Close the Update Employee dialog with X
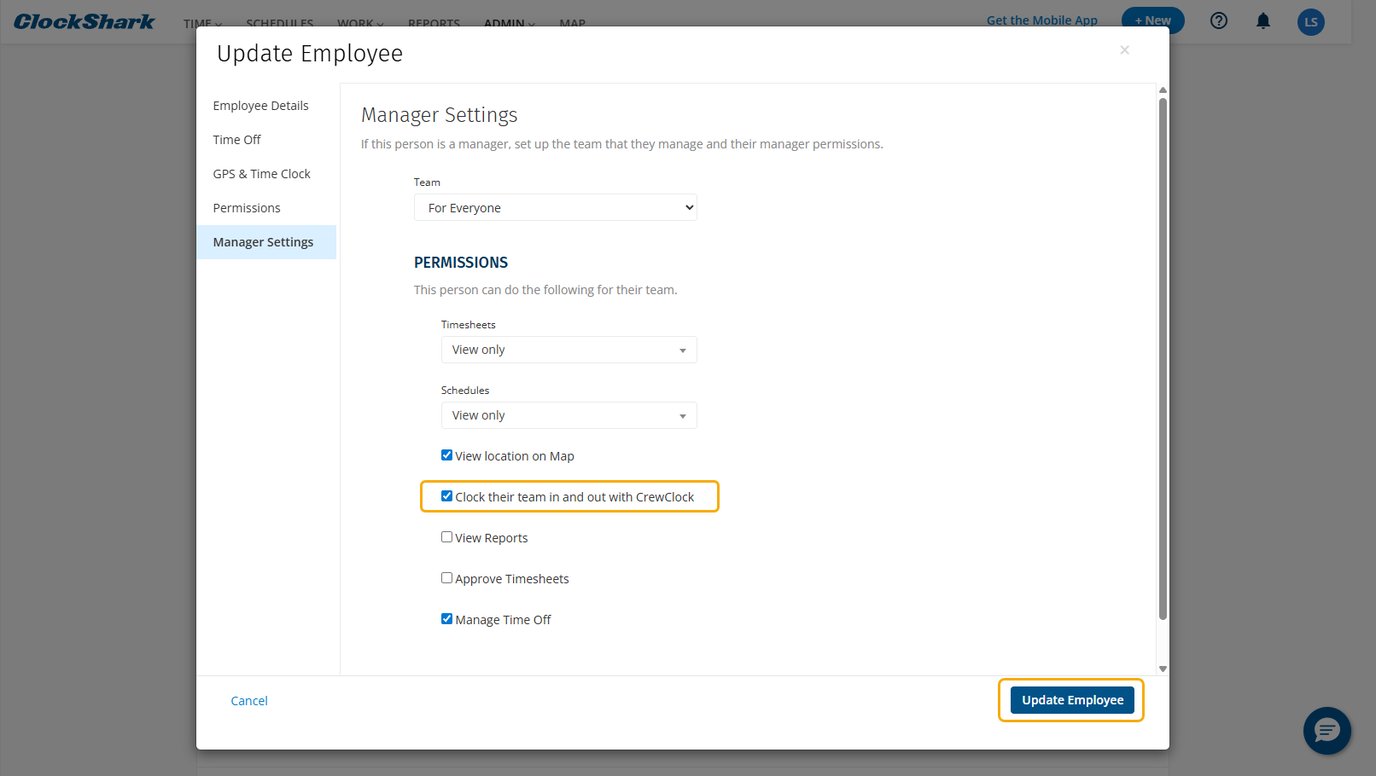The width and height of the screenshot is (1376, 776). tap(1124, 50)
